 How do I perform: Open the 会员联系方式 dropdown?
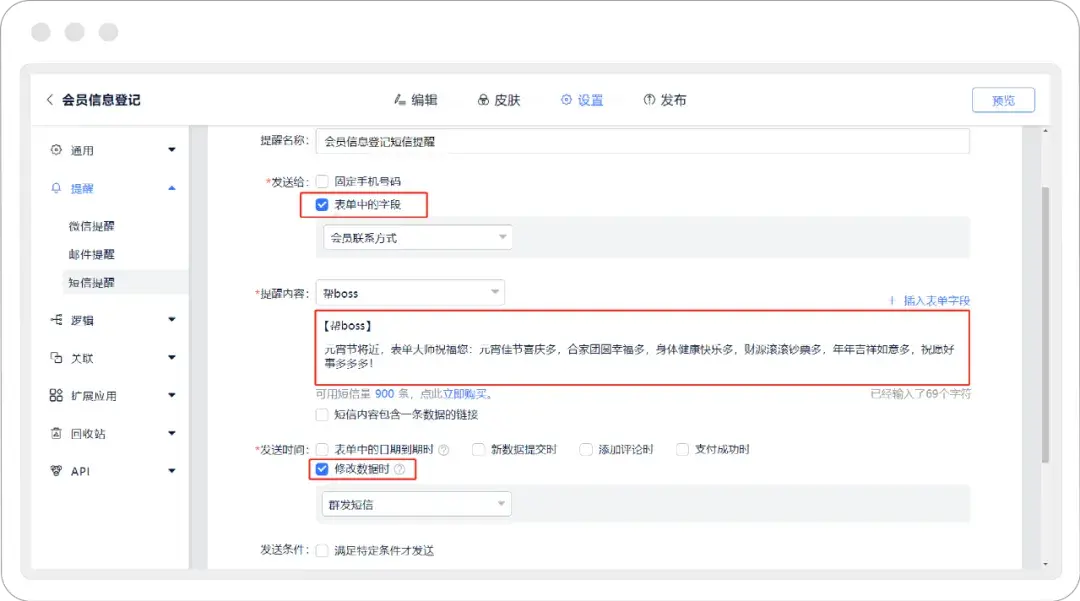point(418,238)
